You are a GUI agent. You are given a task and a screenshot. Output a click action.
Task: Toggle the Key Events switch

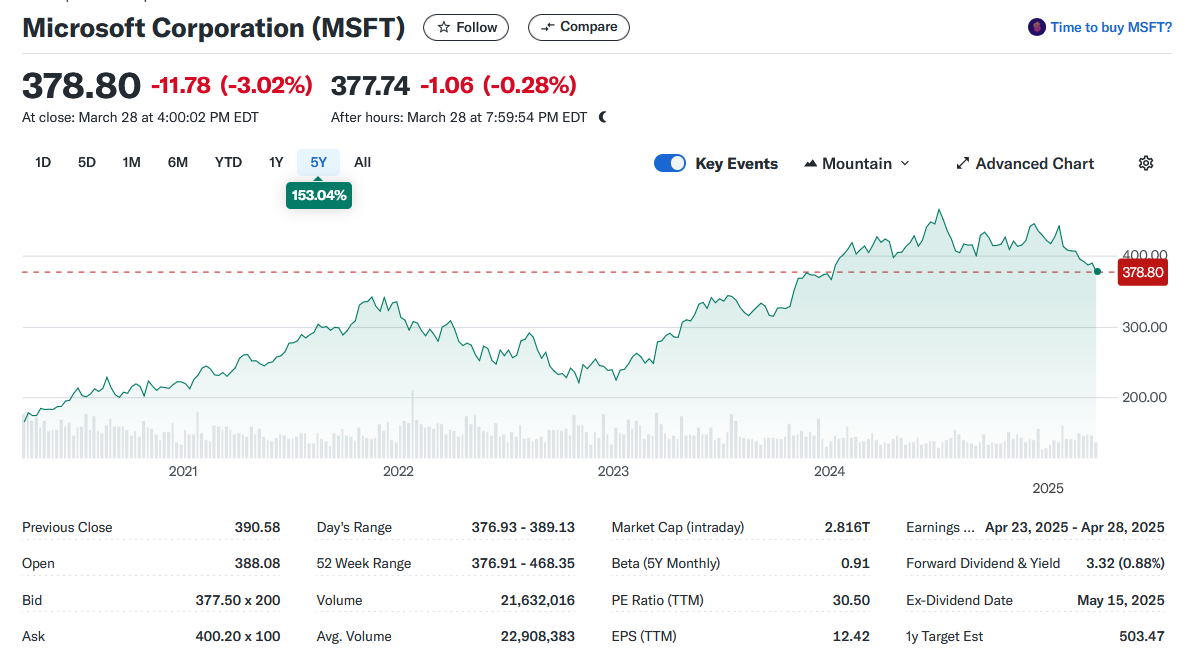[x=670, y=163]
